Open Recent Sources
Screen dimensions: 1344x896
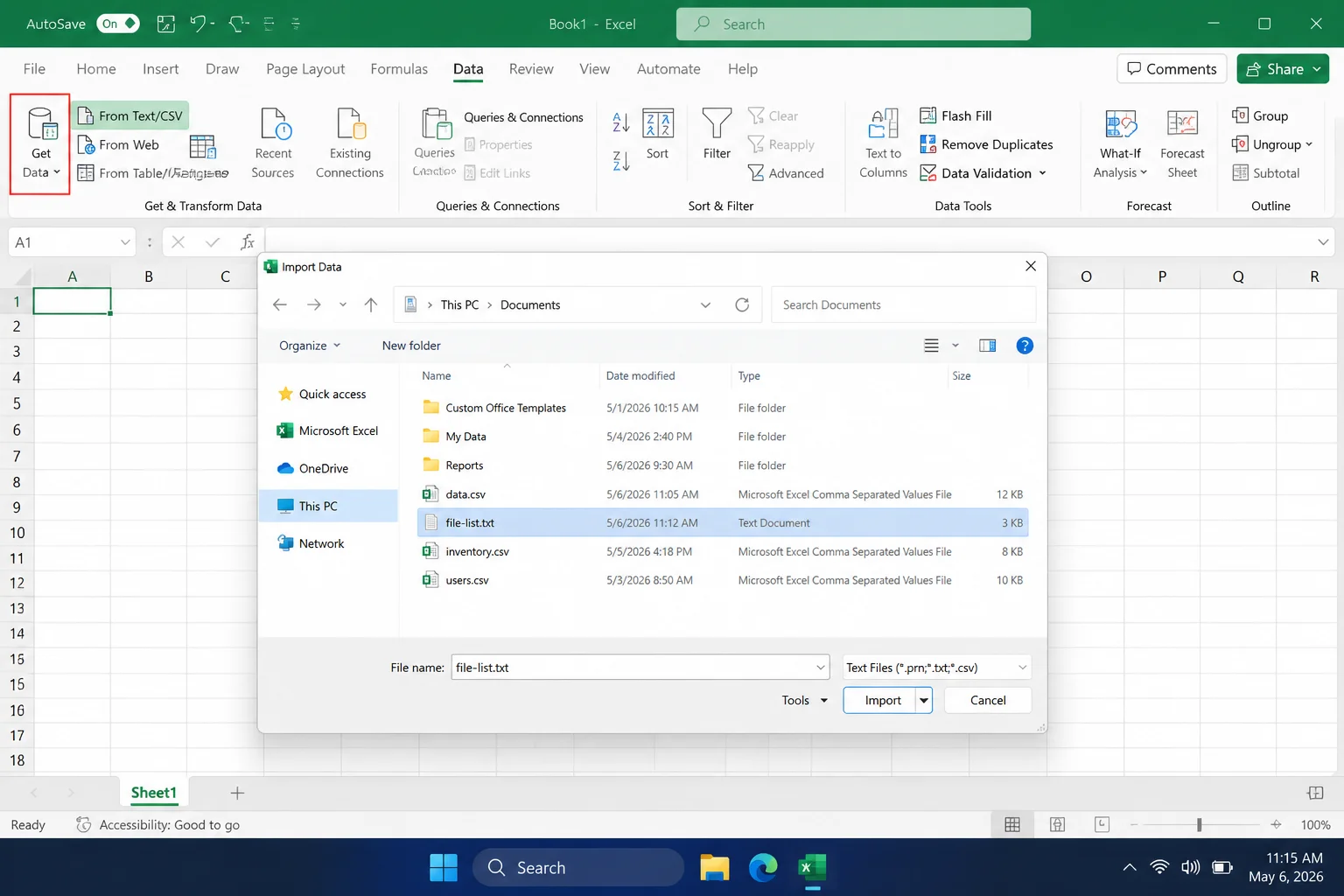click(x=273, y=143)
